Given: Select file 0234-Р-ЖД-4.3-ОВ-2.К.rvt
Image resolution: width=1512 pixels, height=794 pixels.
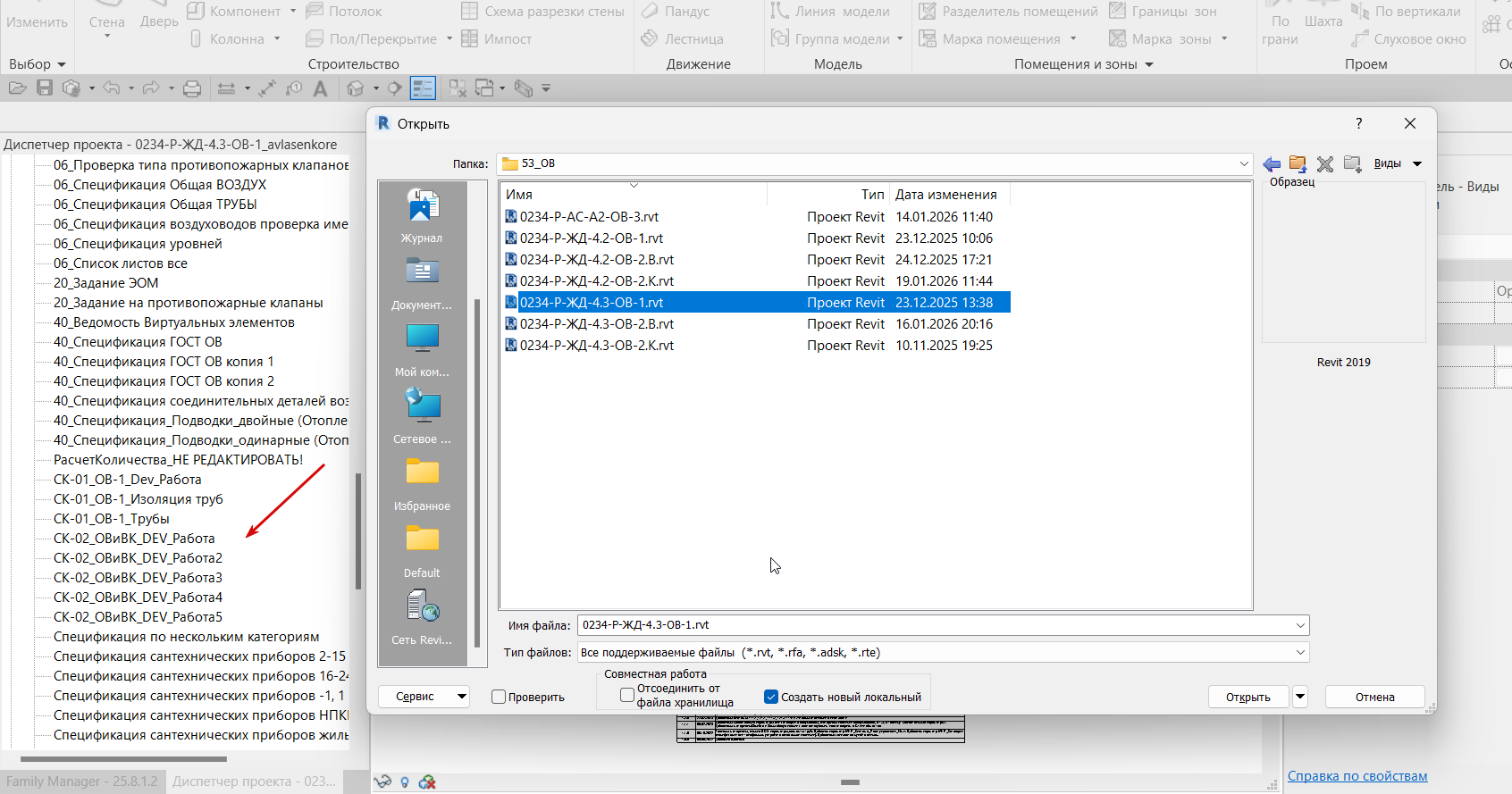Looking at the screenshot, I should click(x=597, y=346).
